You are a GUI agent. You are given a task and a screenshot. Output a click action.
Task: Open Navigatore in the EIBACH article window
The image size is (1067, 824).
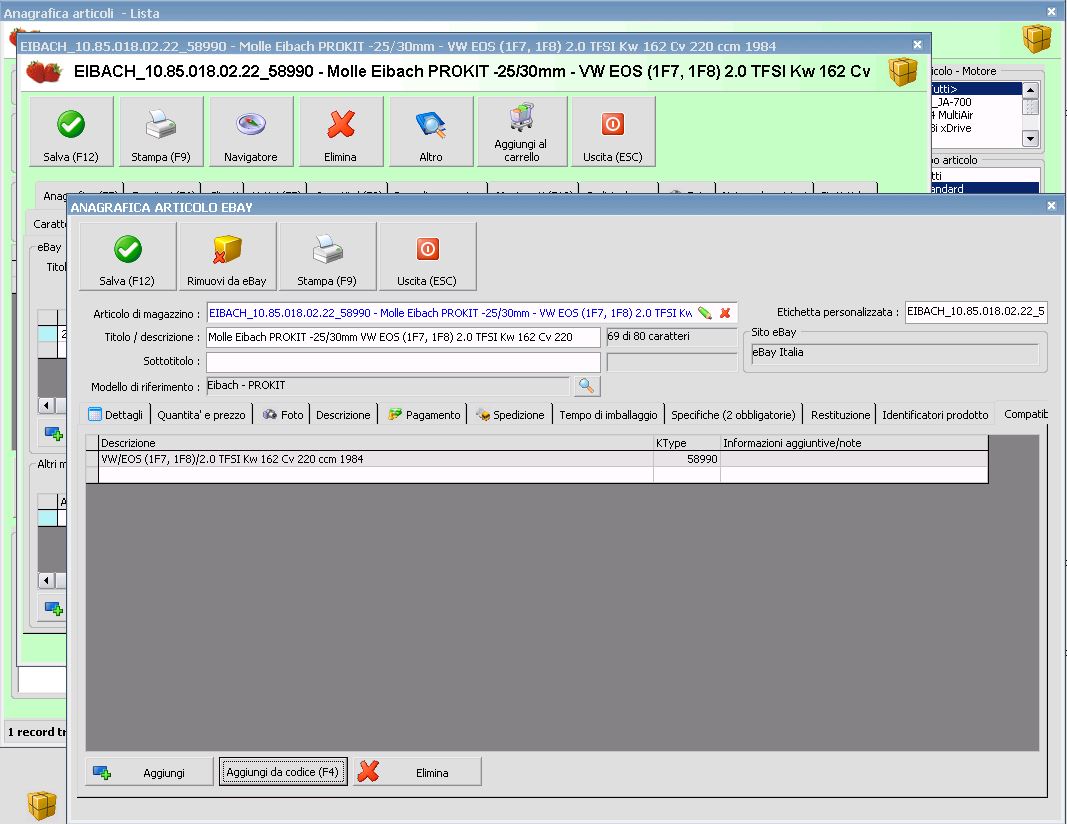click(251, 131)
